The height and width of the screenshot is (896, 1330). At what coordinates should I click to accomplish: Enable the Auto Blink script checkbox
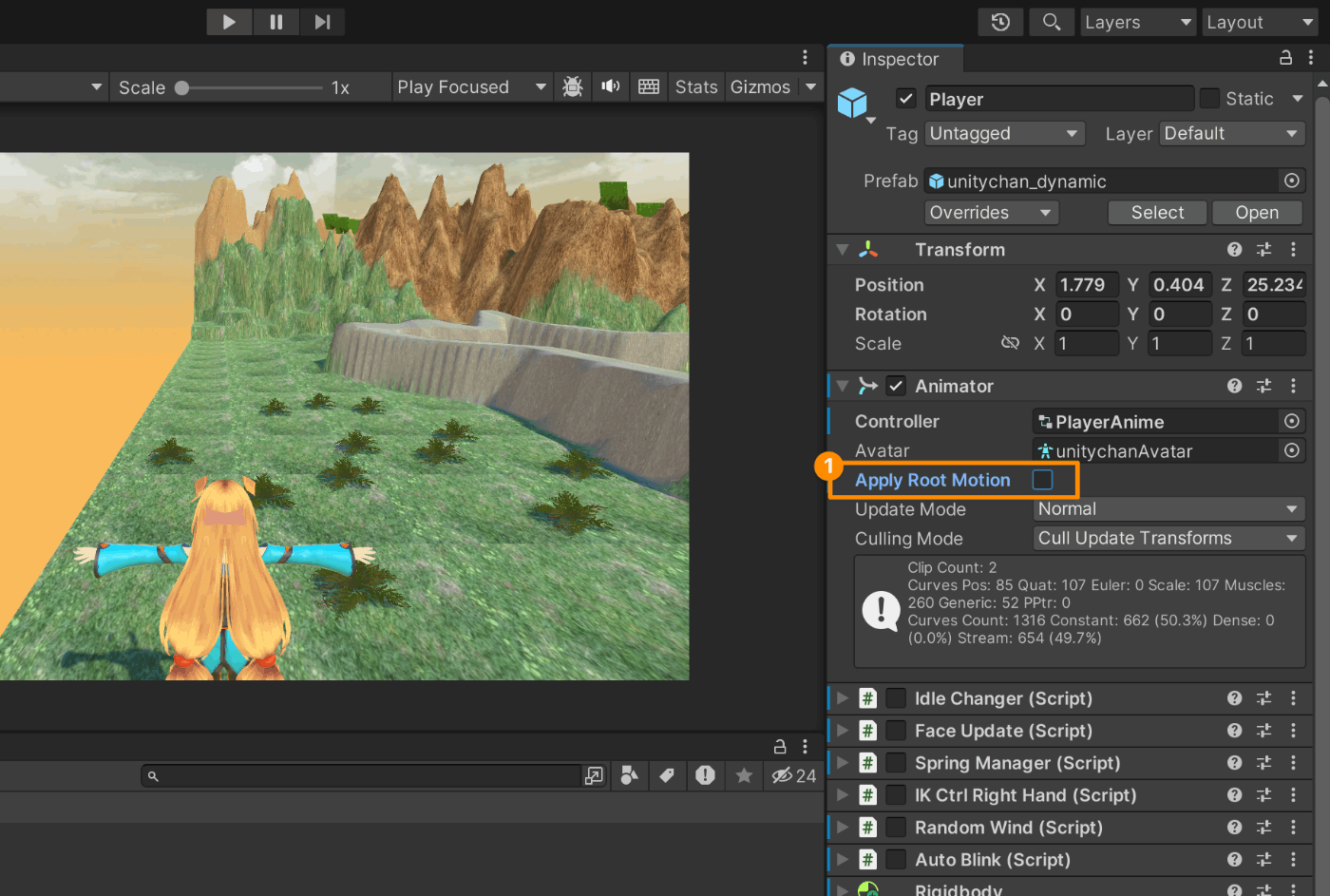click(896, 860)
